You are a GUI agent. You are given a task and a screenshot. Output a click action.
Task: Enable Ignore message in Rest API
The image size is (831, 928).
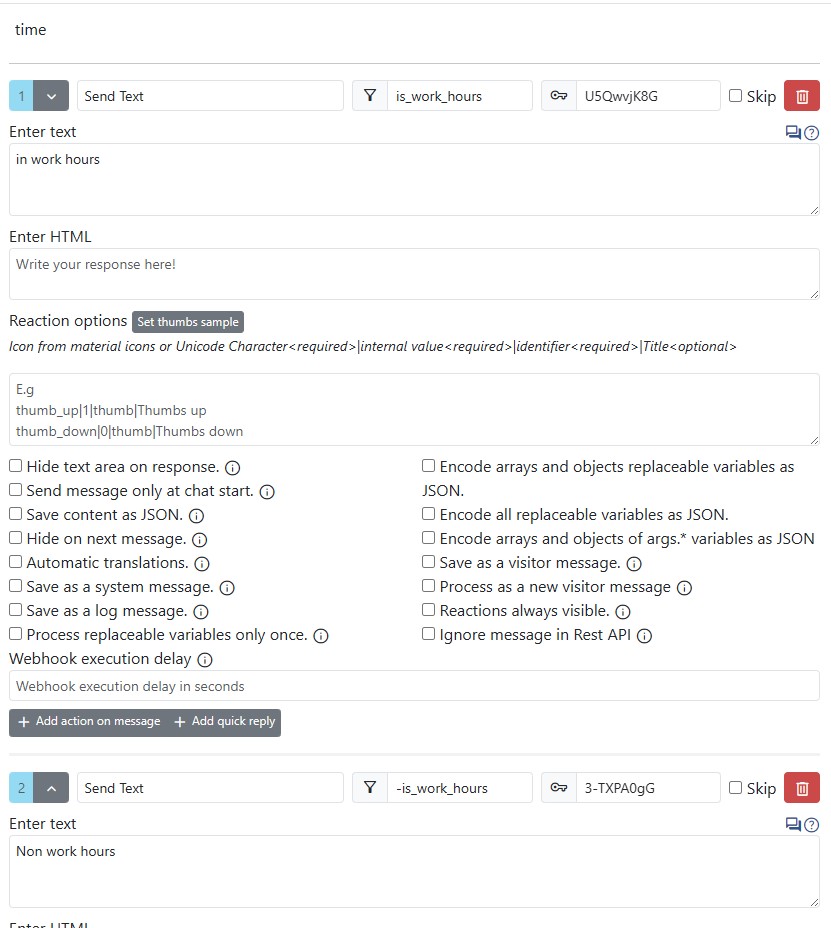[x=429, y=634]
